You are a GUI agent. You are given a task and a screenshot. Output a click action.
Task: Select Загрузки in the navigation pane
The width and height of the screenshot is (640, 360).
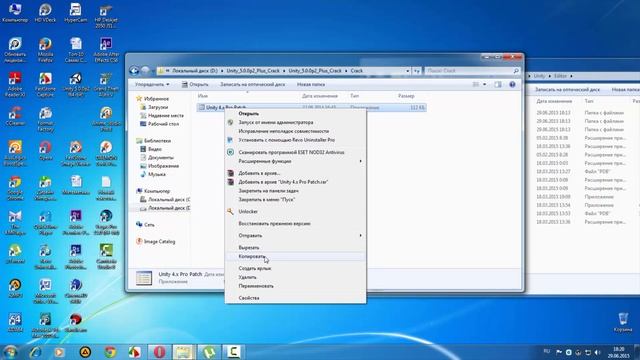158,107
